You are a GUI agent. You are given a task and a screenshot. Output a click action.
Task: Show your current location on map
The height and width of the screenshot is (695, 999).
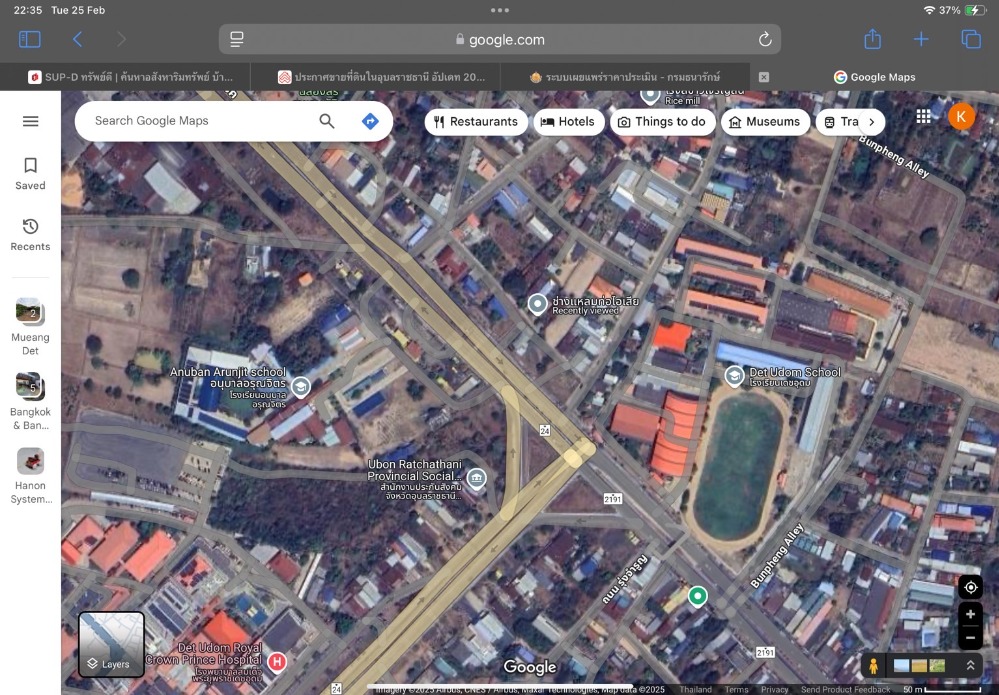pyautogui.click(x=969, y=587)
